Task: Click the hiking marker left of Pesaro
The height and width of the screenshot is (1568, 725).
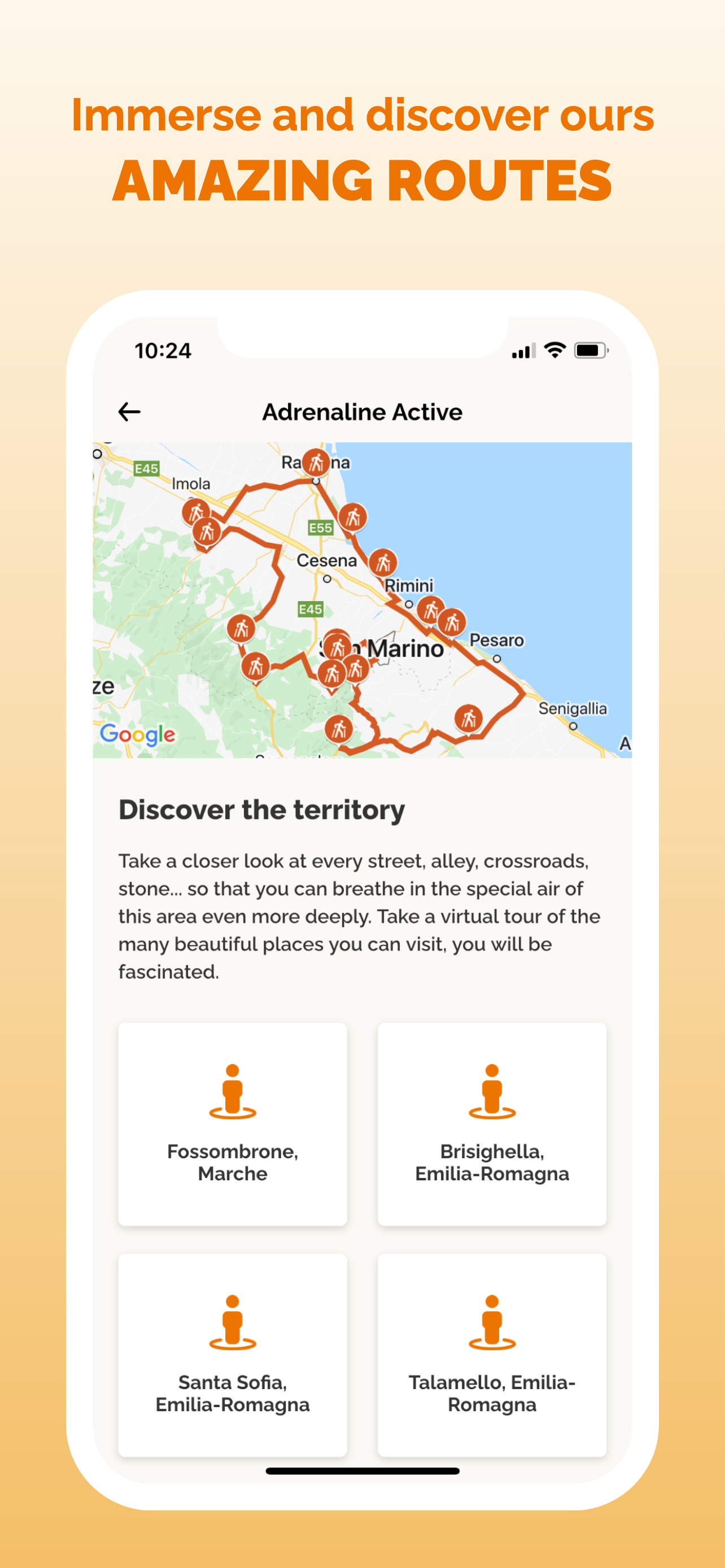Action: pos(452,622)
